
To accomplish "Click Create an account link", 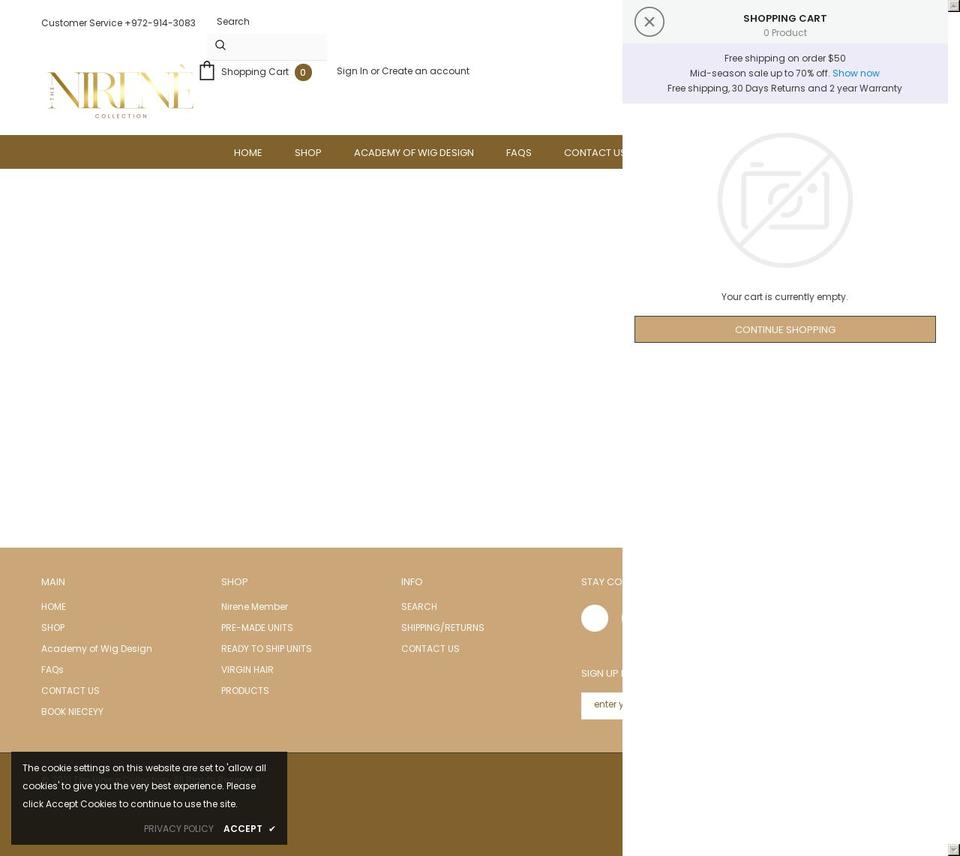I will click(426, 71).
